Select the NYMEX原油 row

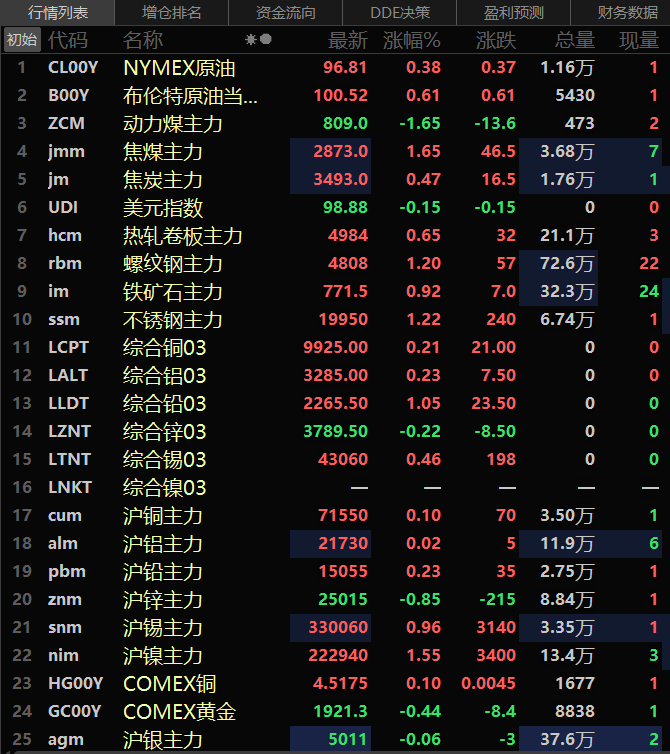(180, 68)
